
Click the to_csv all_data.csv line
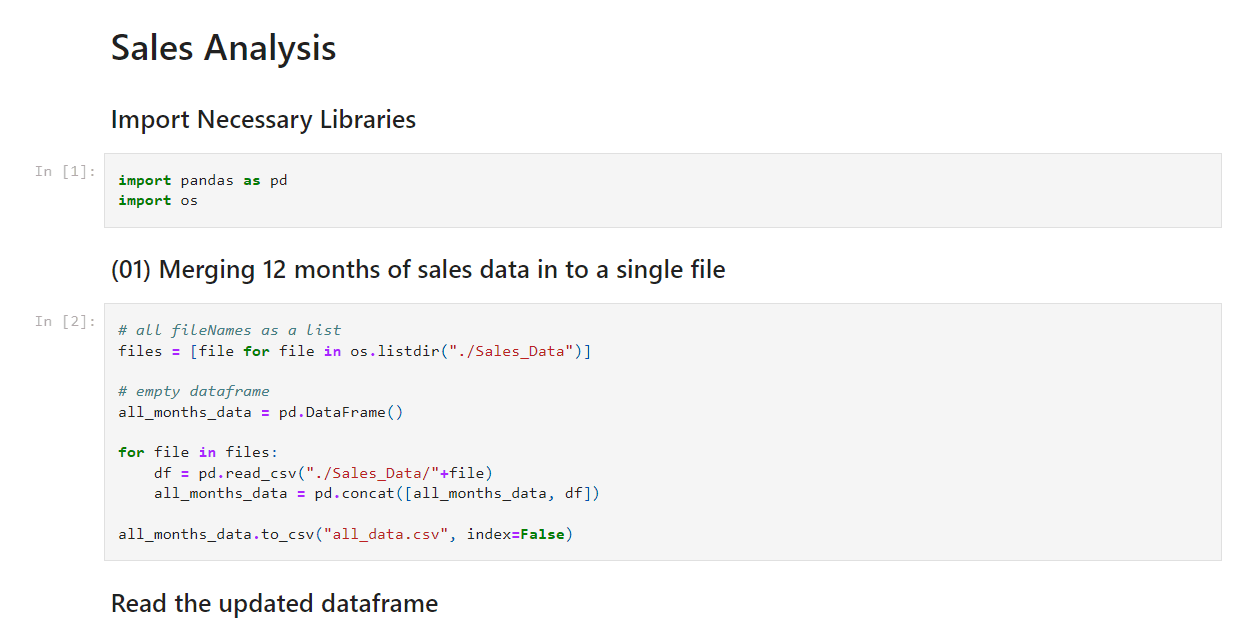pyautogui.click(x=345, y=534)
